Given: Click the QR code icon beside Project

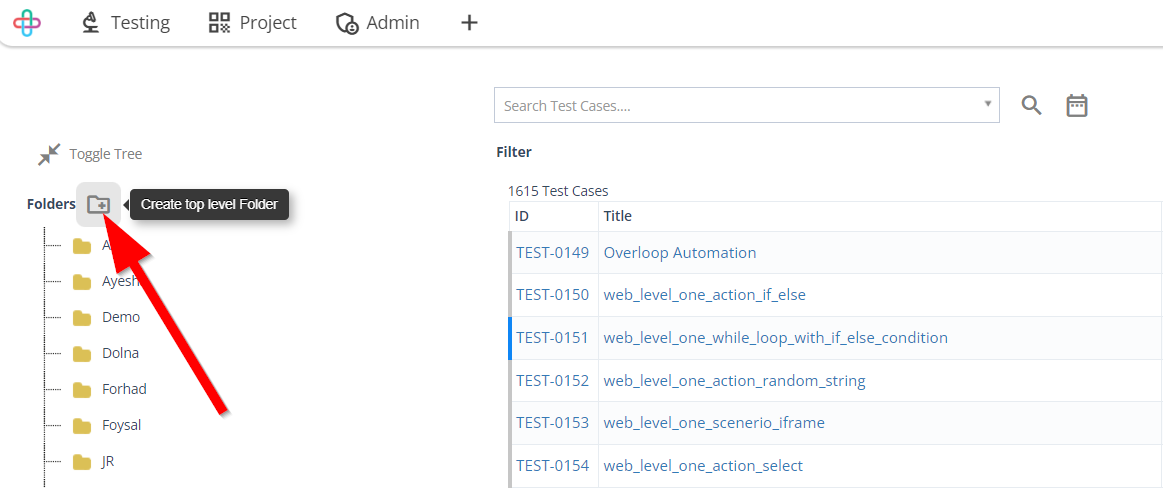Looking at the screenshot, I should click(220, 23).
